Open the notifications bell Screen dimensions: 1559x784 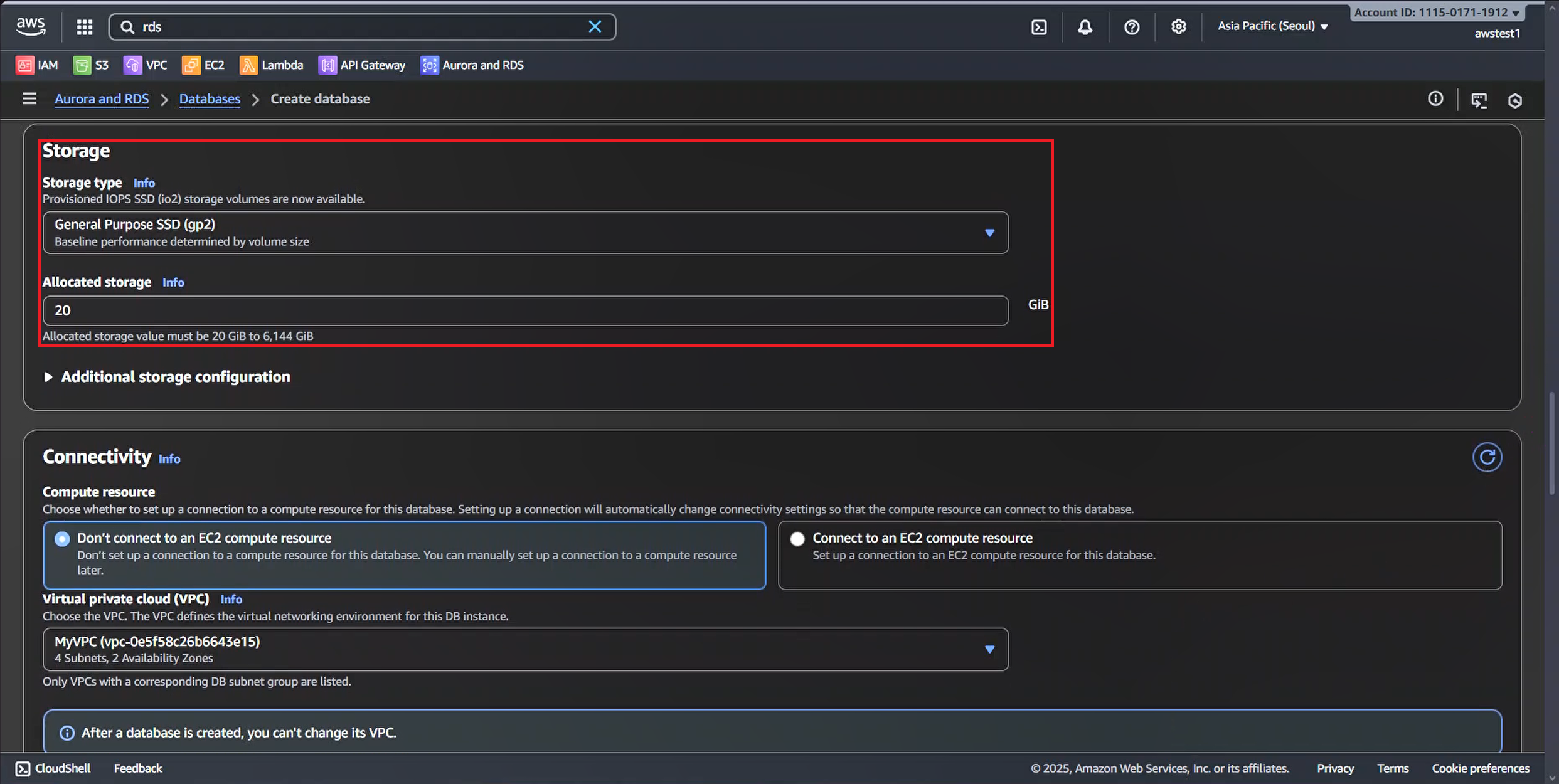click(x=1085, y=27)
